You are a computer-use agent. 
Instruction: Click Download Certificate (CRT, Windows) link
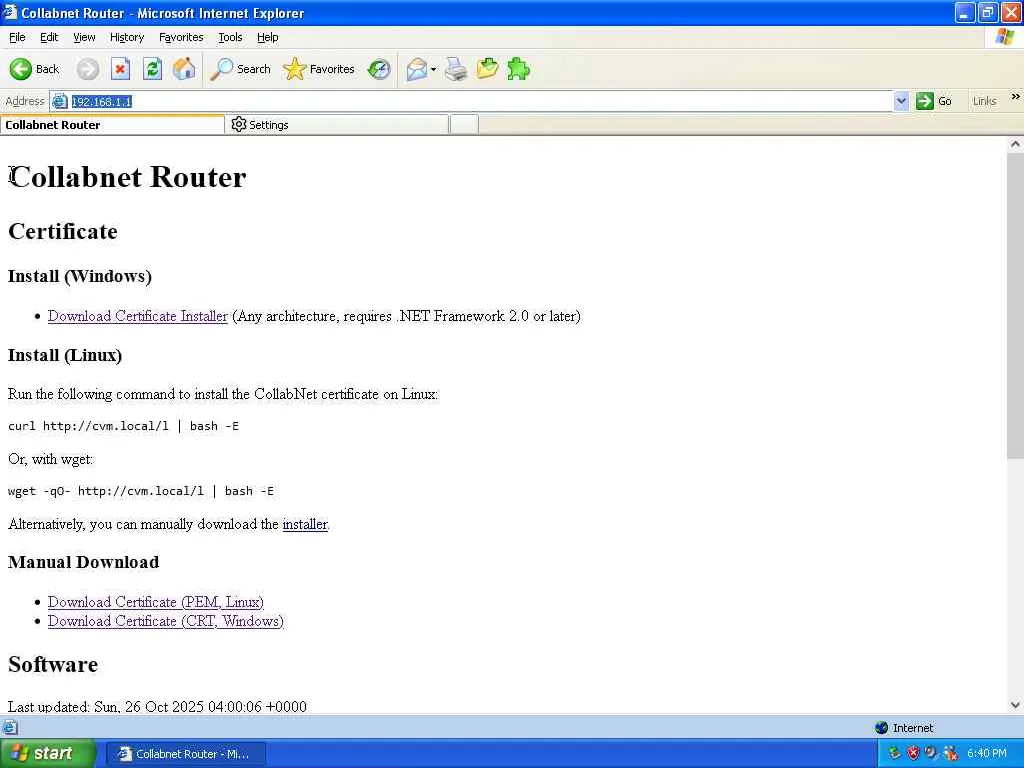(166, 620)
